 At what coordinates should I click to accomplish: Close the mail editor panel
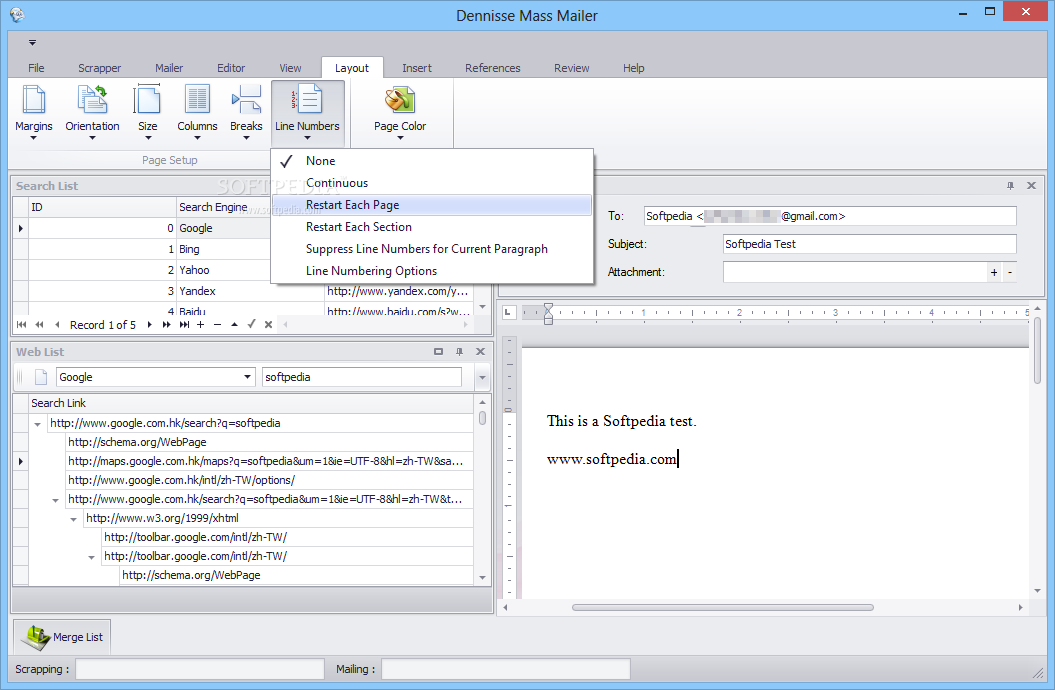[x=1031, y=186]
